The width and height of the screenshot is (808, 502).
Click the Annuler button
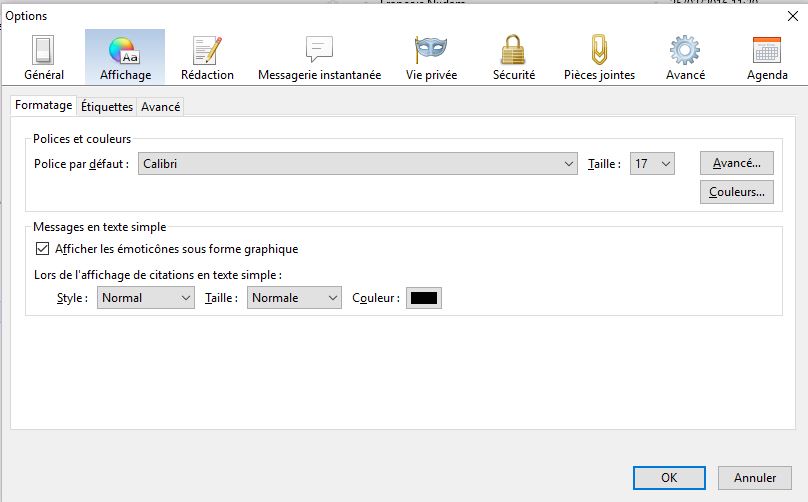click(x=754, y=478)
